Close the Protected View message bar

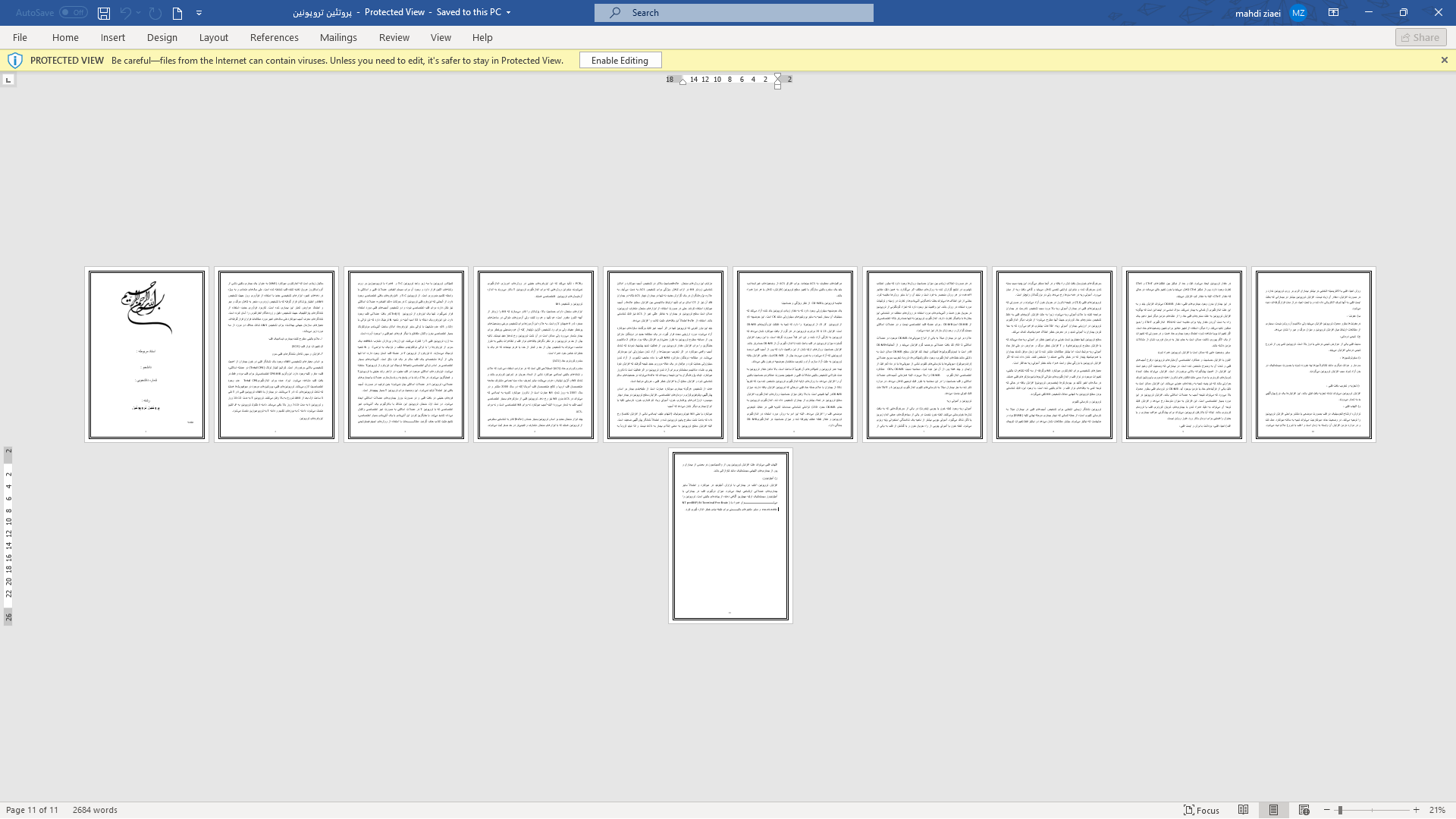1445,60
